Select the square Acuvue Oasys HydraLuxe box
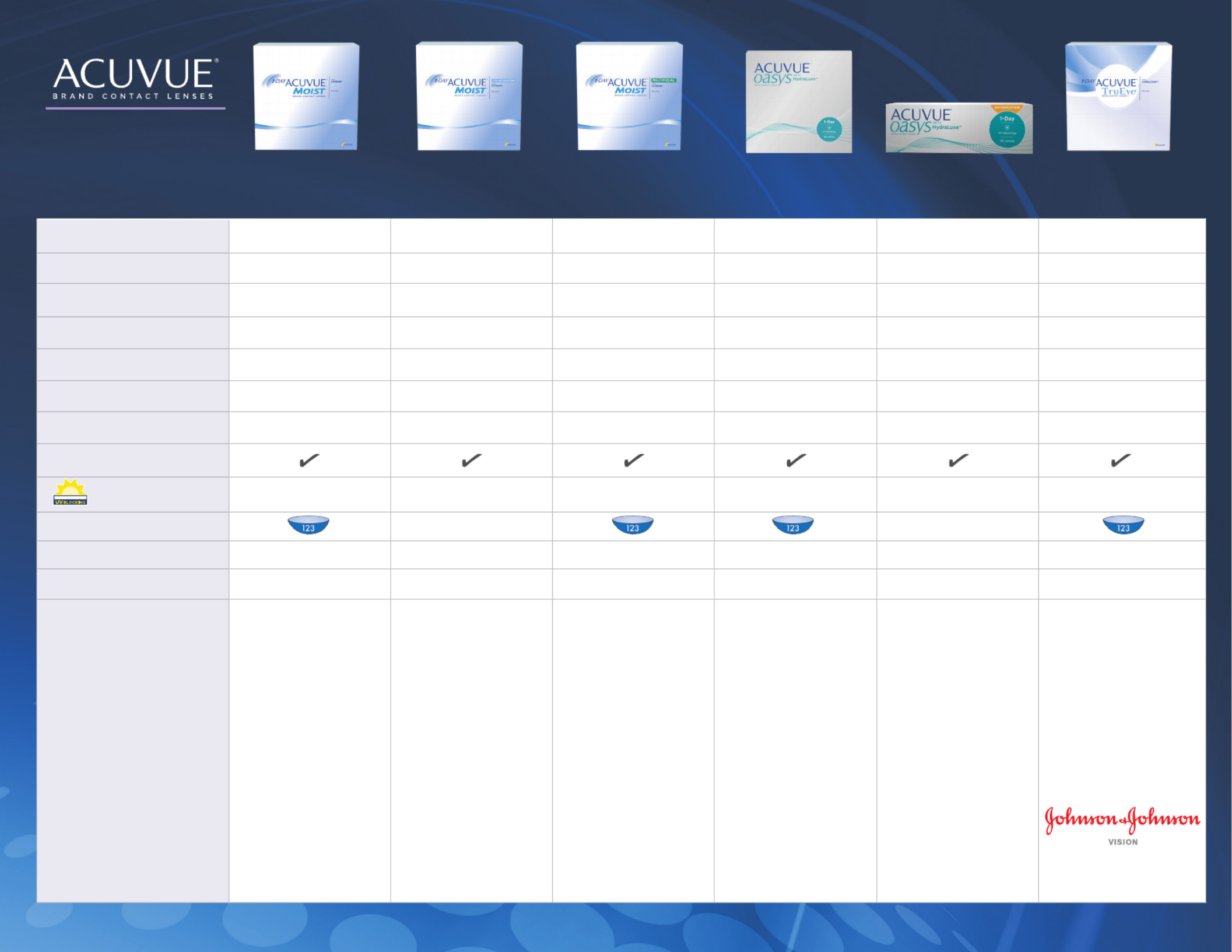The height and width of the screenshot is (952, 1232). click(799, 102)
